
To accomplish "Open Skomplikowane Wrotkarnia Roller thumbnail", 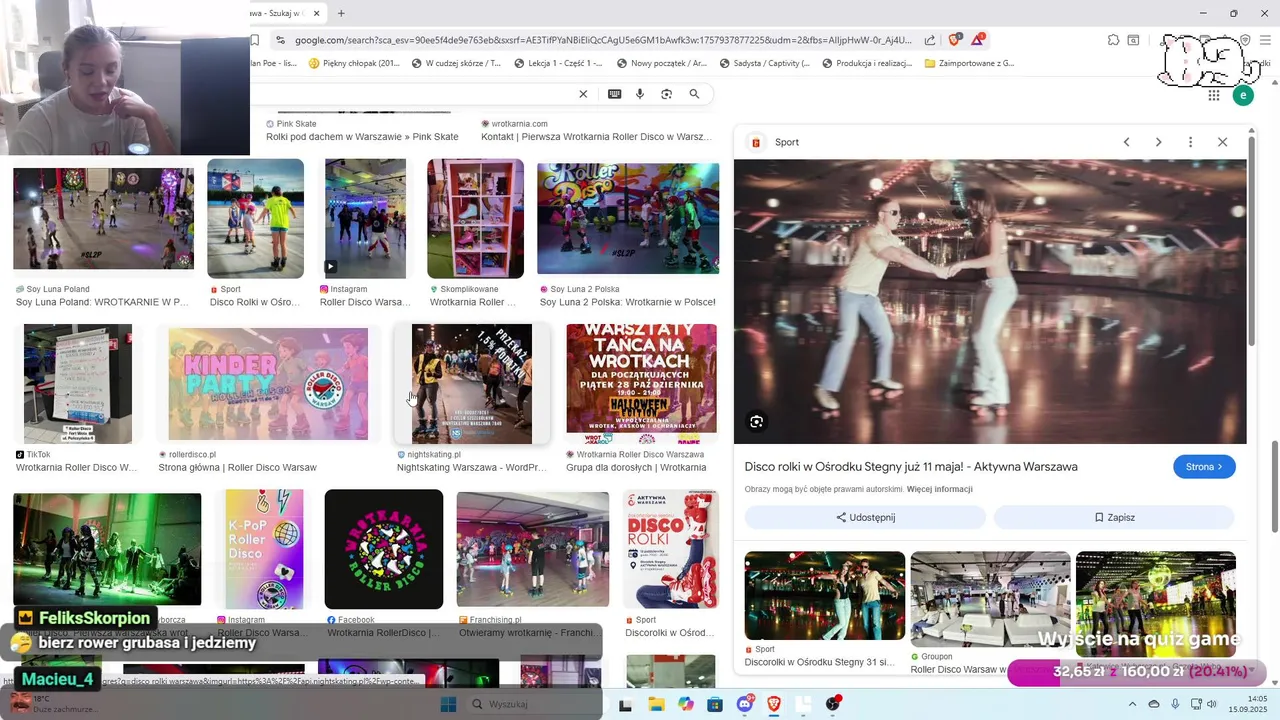I will 475,219.
